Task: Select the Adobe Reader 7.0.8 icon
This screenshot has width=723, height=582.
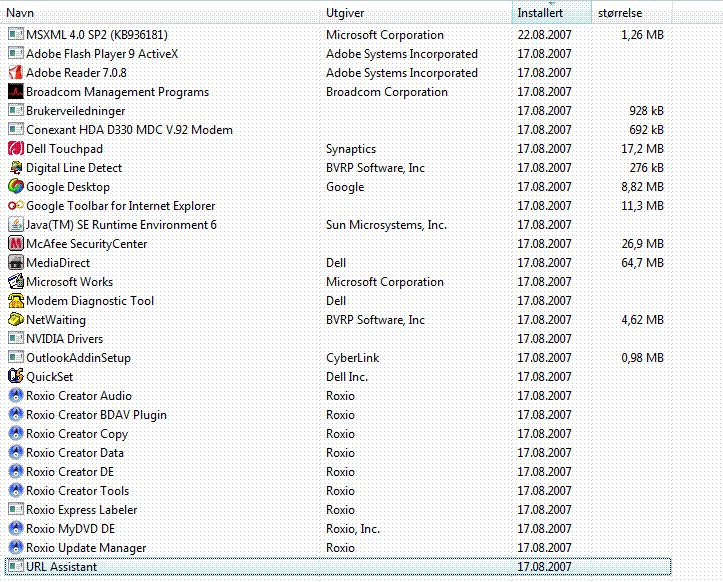Action: 16,72
